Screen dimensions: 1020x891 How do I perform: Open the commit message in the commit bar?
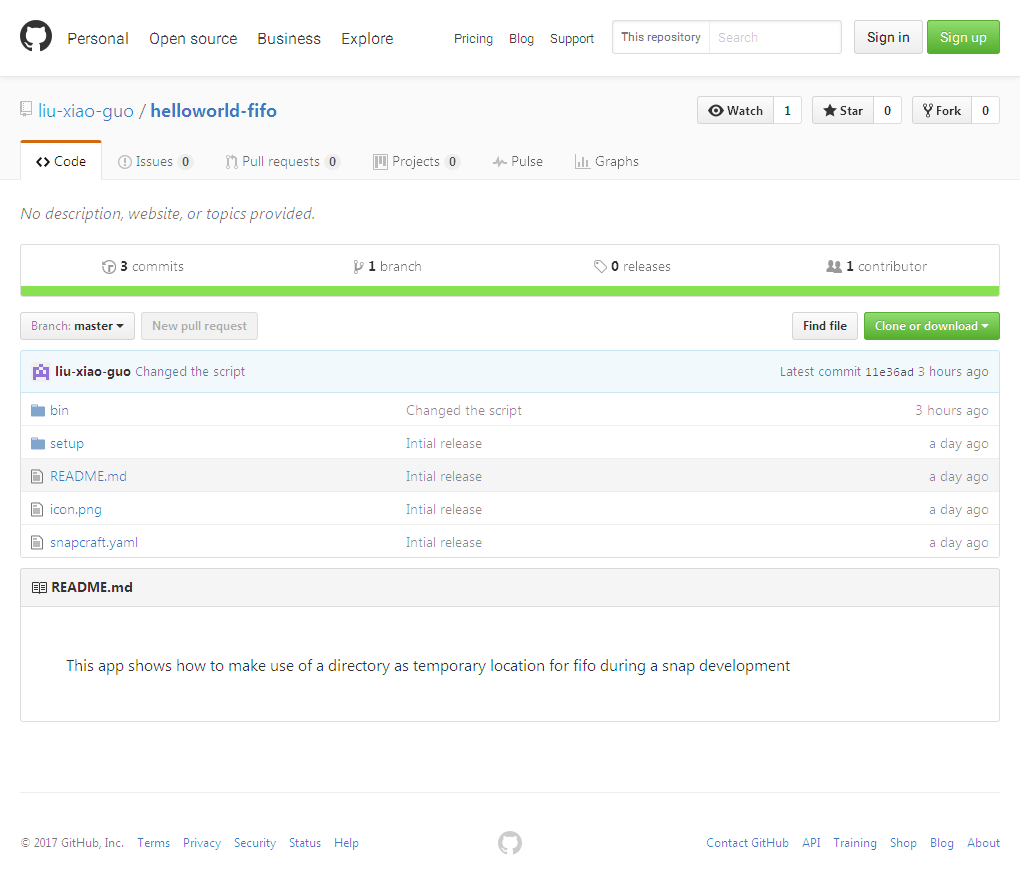pos(190,372)
